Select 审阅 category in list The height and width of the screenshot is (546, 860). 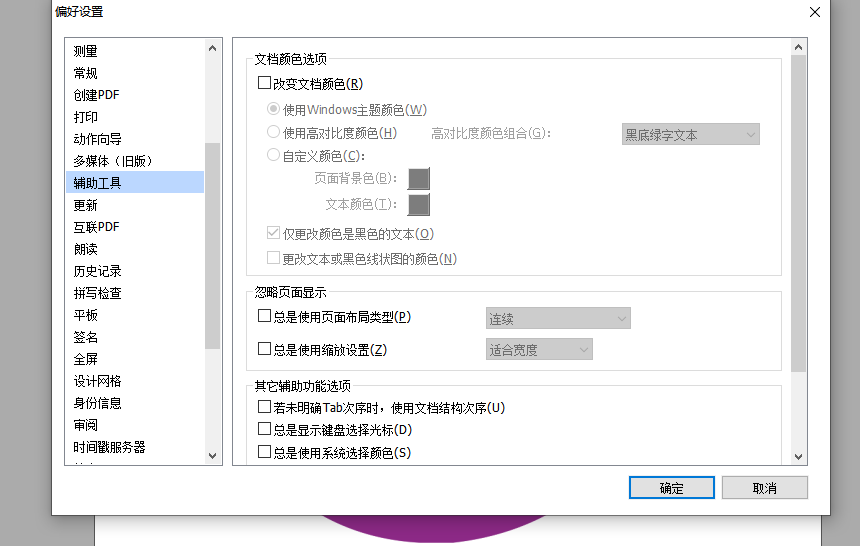coord(135,425)
